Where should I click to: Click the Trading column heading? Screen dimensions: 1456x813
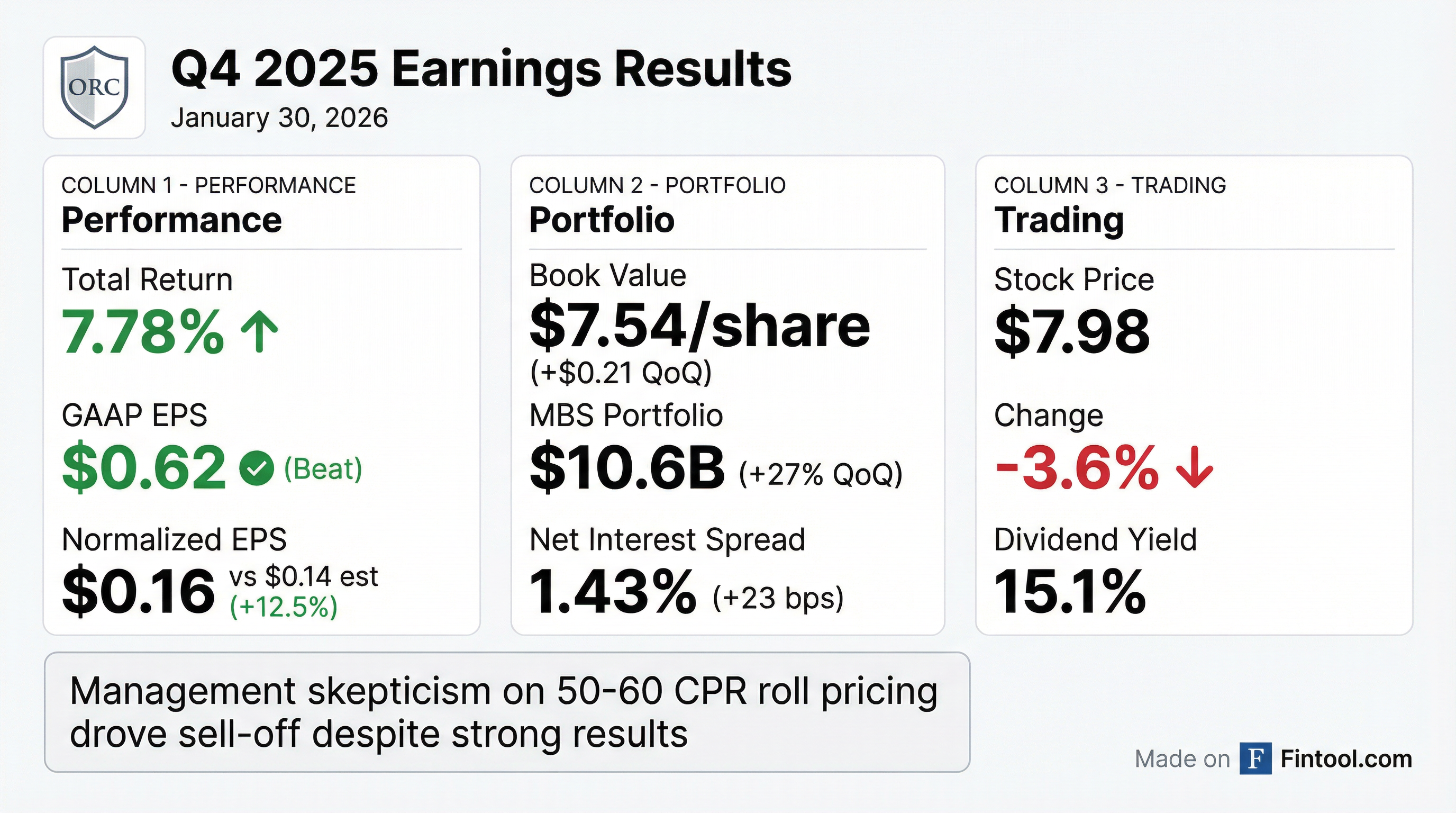[x=1059, y=219]
